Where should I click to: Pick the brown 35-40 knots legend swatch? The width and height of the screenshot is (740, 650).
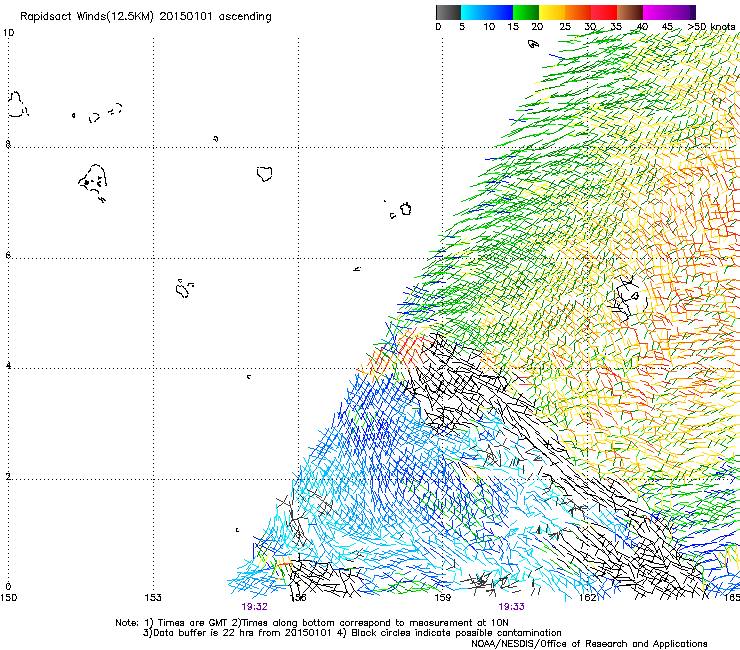630,12
